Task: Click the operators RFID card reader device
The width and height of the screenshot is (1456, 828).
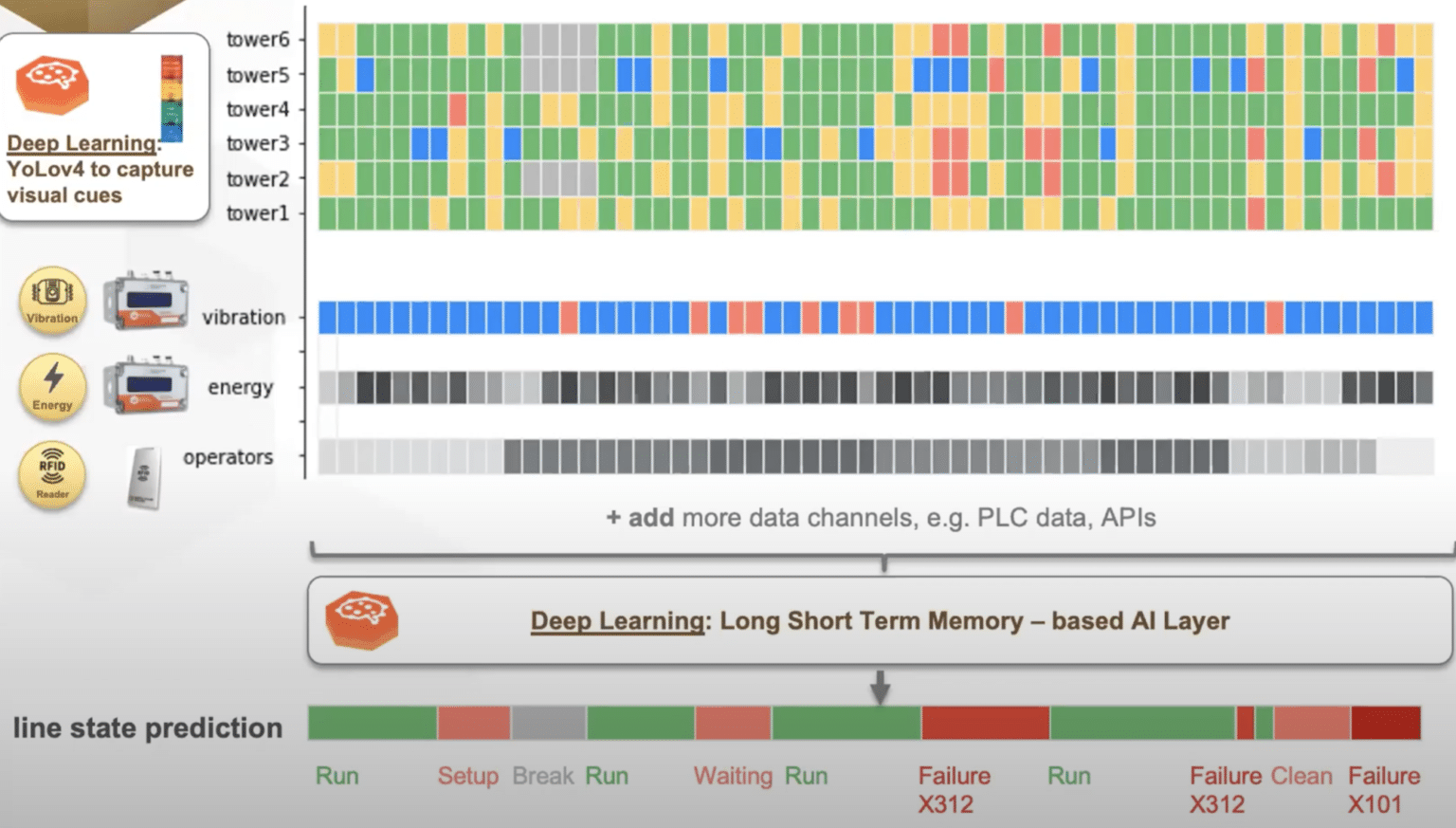Action: pyautogui.click(x=144, y=477)
